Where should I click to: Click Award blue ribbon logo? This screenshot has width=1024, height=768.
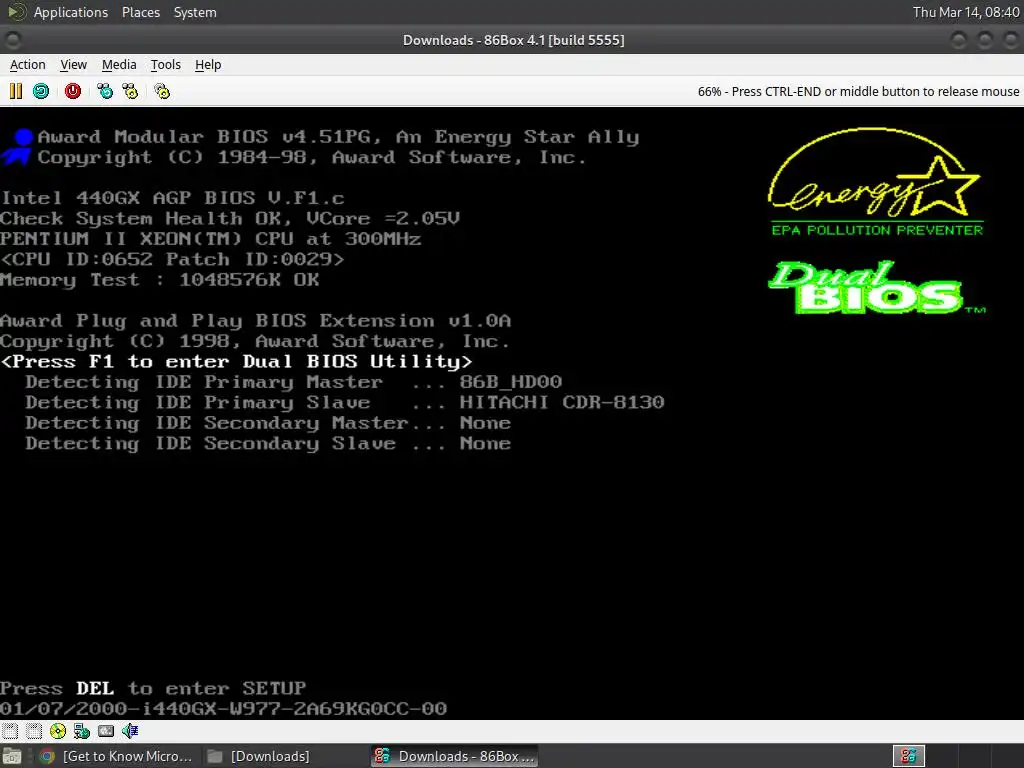(18, 147)
